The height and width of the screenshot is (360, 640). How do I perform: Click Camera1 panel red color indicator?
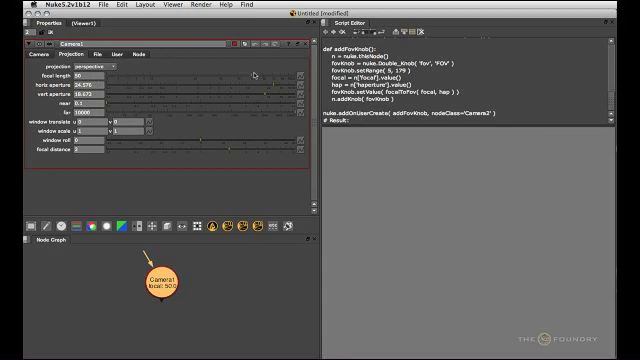(235, 44)
